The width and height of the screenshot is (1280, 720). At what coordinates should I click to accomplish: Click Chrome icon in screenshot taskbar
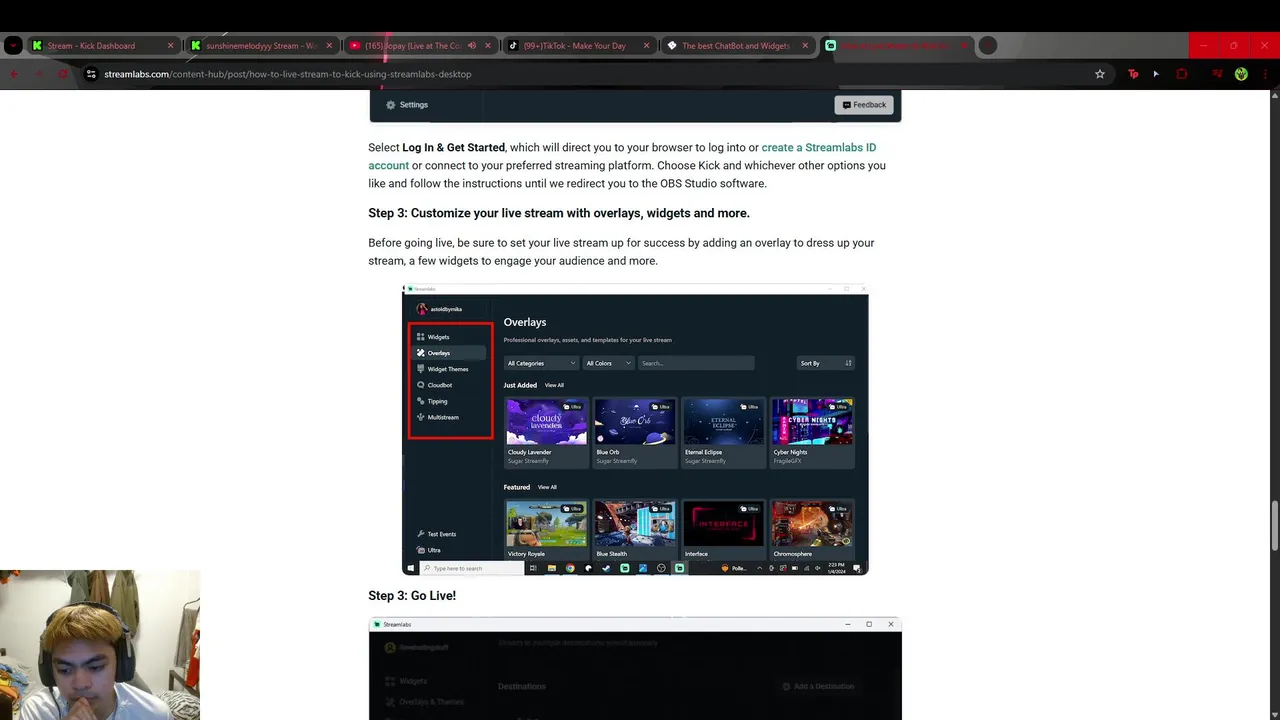pyautogui.click(x=570, y=568)
